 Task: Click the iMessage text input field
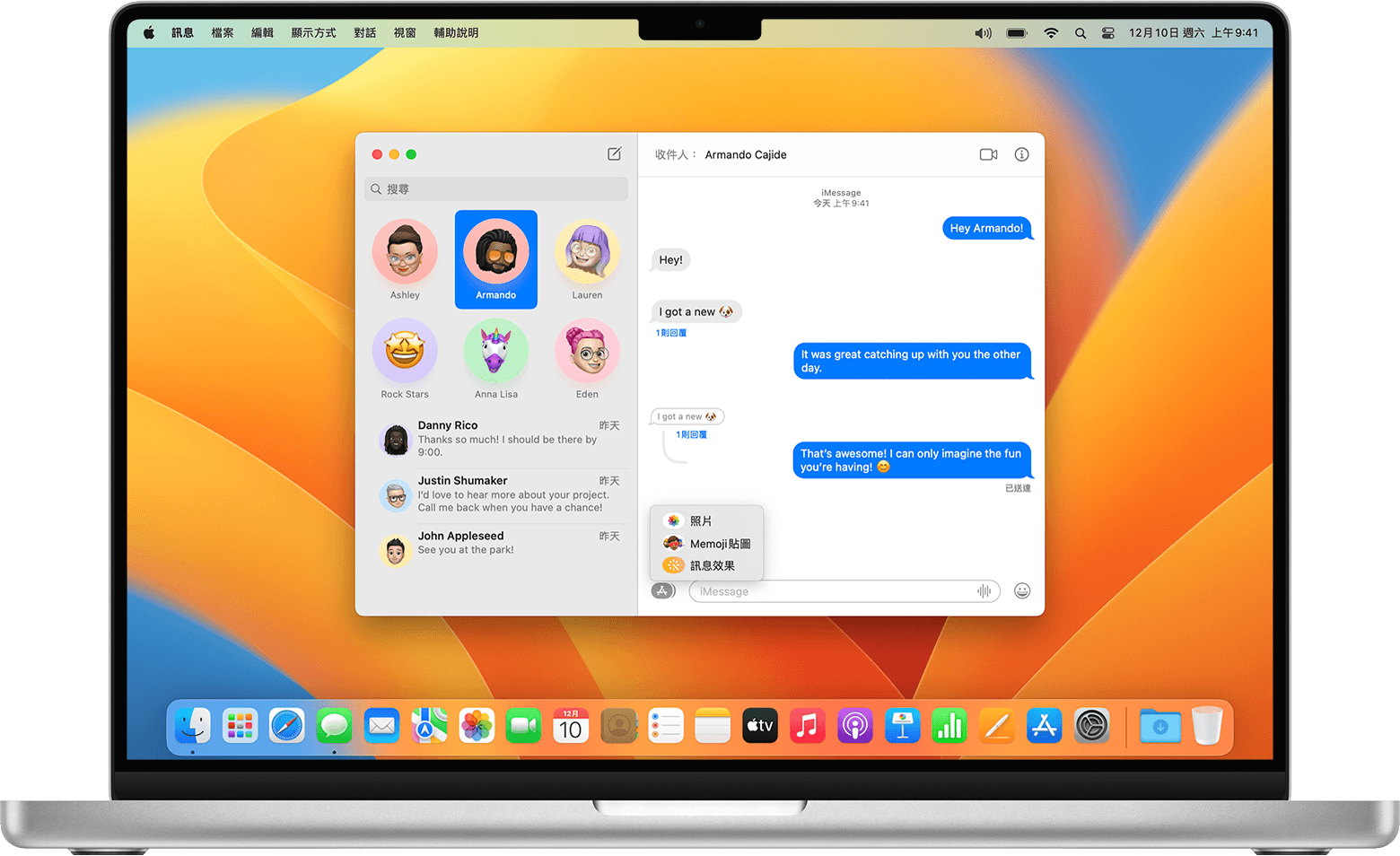pos(844,591)
